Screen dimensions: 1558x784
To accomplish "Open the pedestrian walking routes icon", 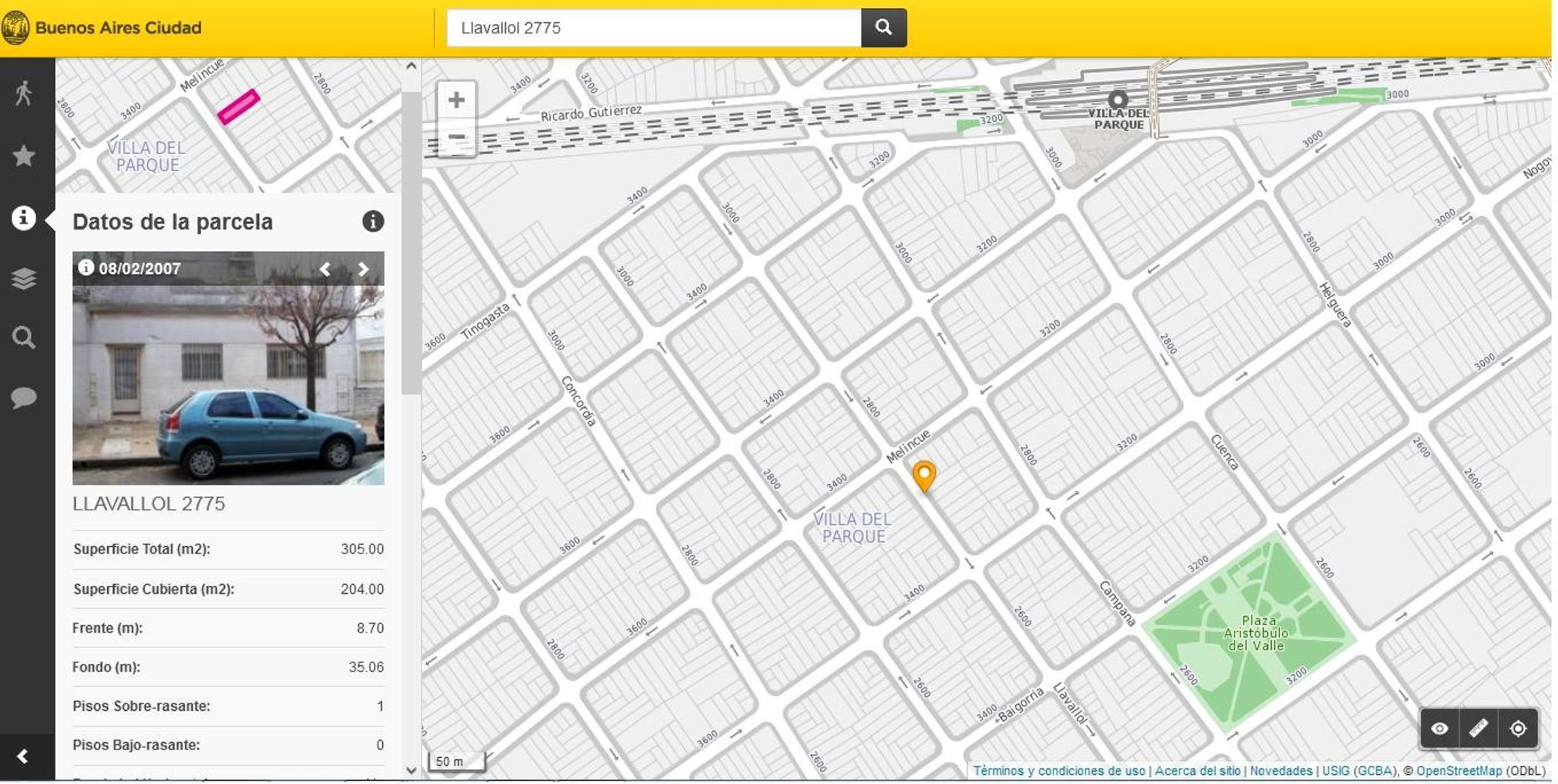I will [x=24, y=93].
